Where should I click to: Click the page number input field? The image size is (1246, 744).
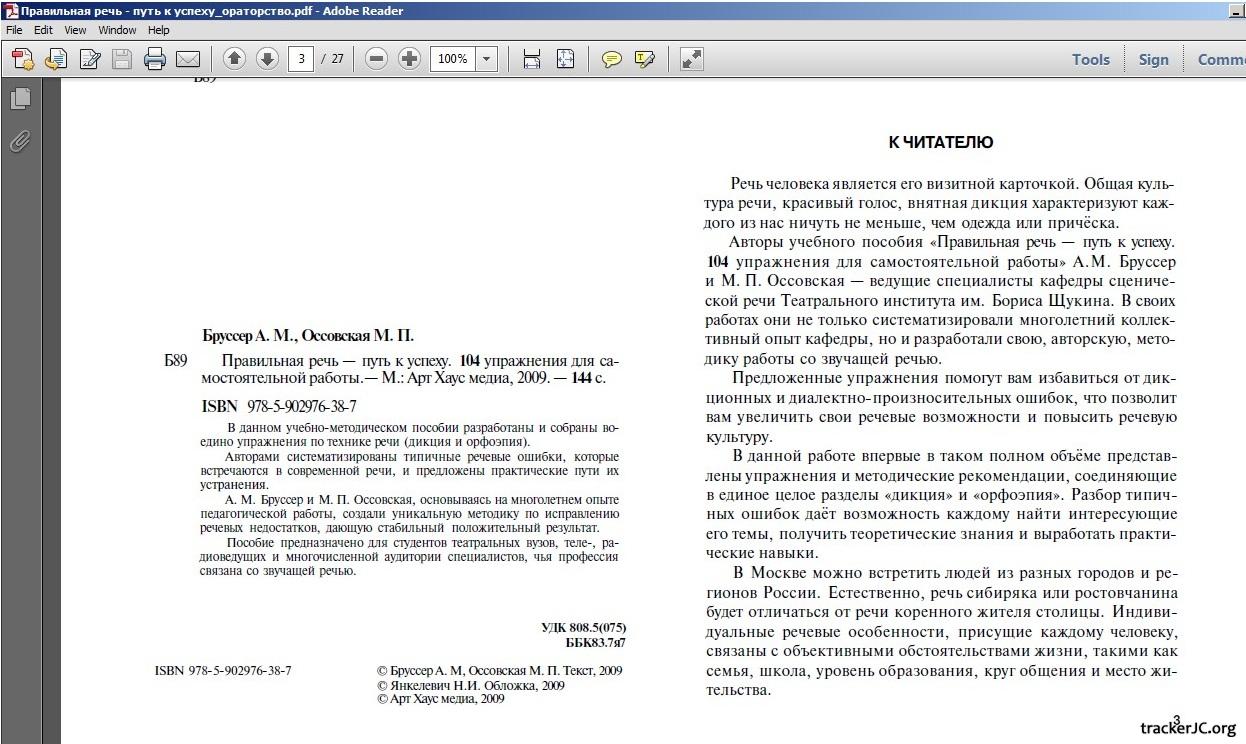click(301, 59)
